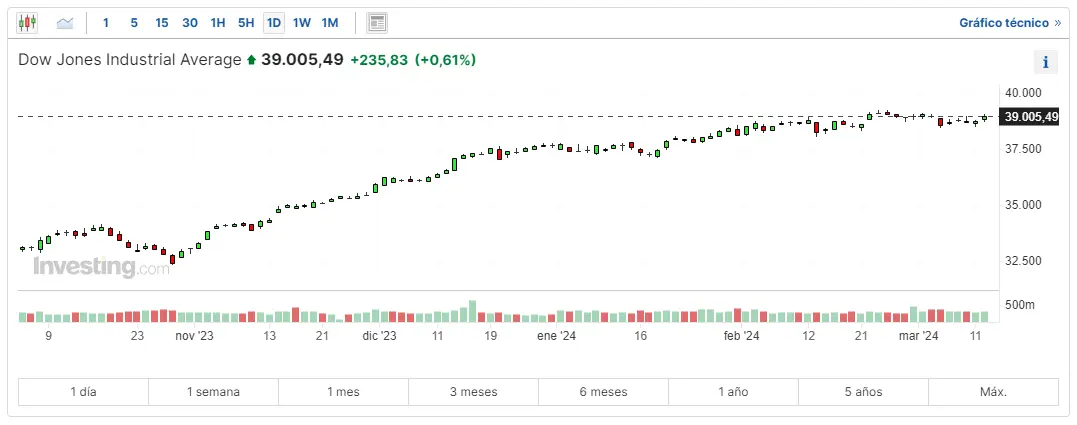Select the candlestick chart type icon
Image resolution: width=1077 pixels, height=425 pixels.
click(27, 22)
